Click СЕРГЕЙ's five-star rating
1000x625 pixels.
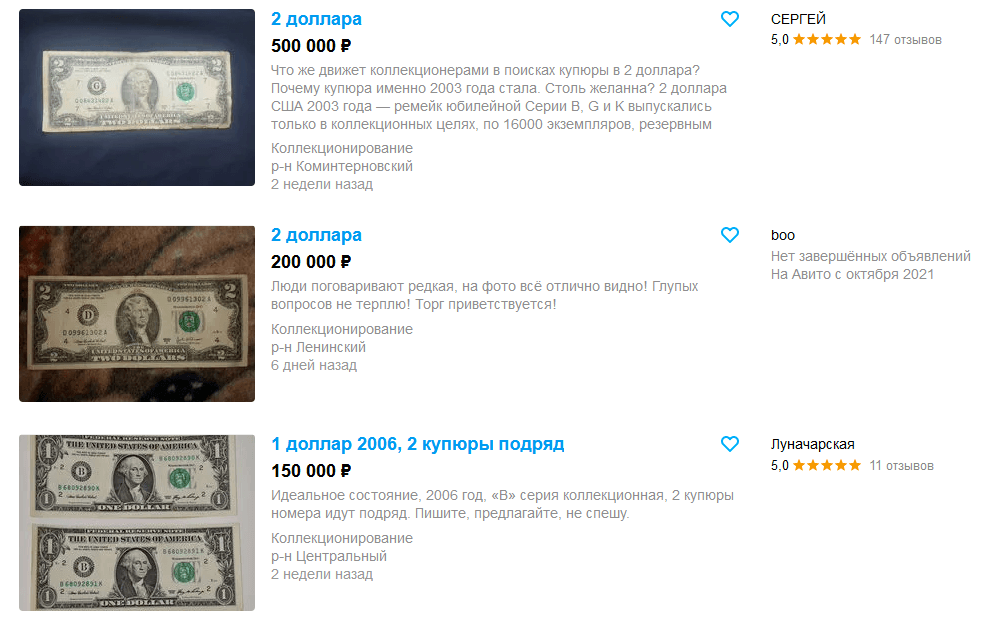click(827, 40)
